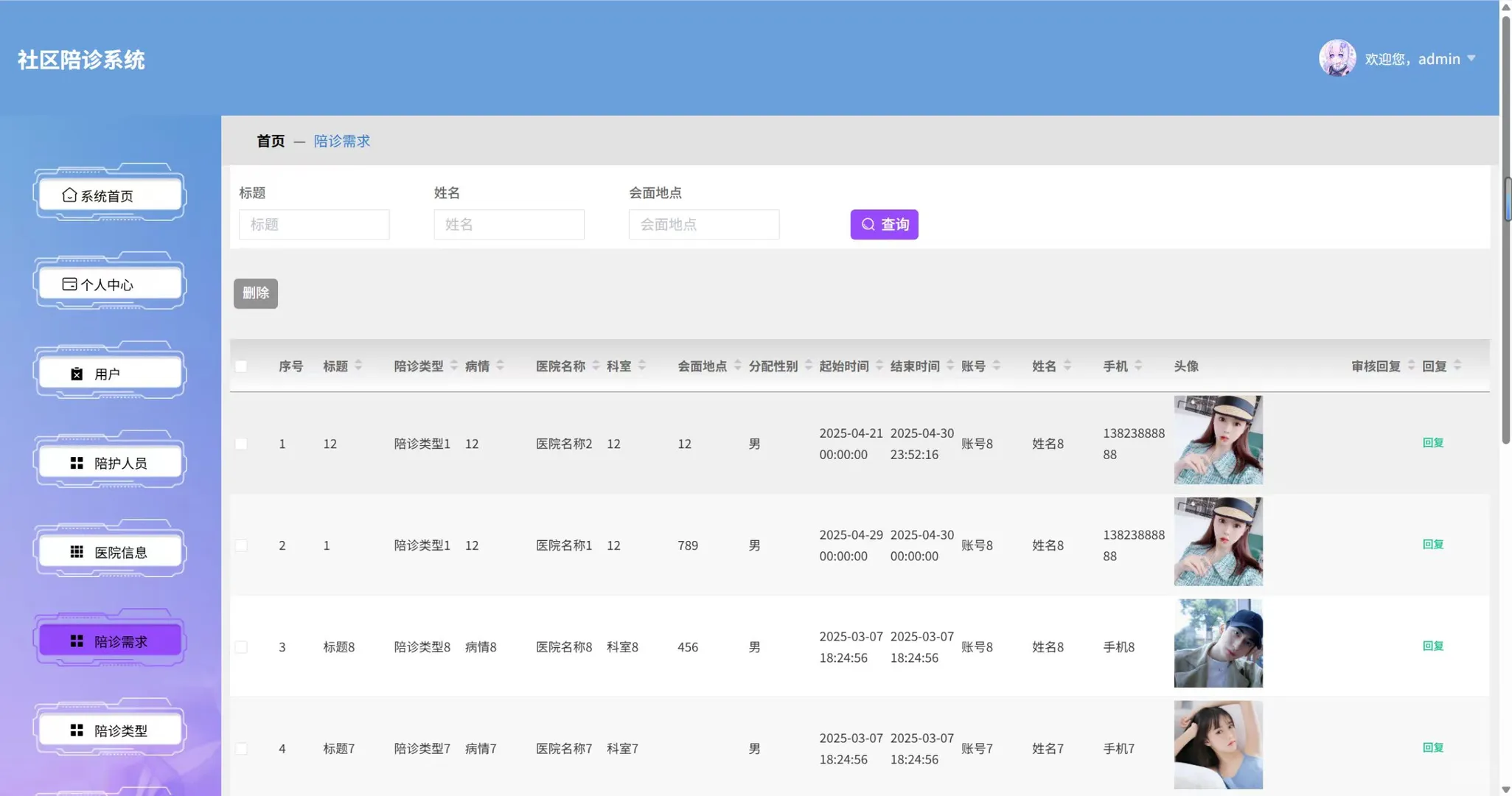The image size is (1512, 796).
Task: Click the search magnifier icon on 查询
Action: [867, 224]
